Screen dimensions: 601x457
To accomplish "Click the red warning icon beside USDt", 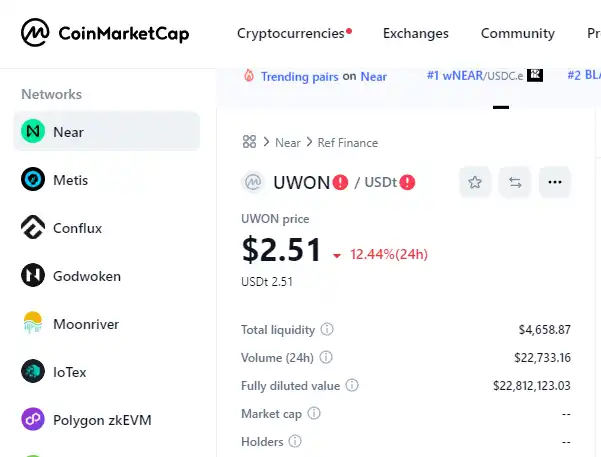I will click(x=407, y=182).
